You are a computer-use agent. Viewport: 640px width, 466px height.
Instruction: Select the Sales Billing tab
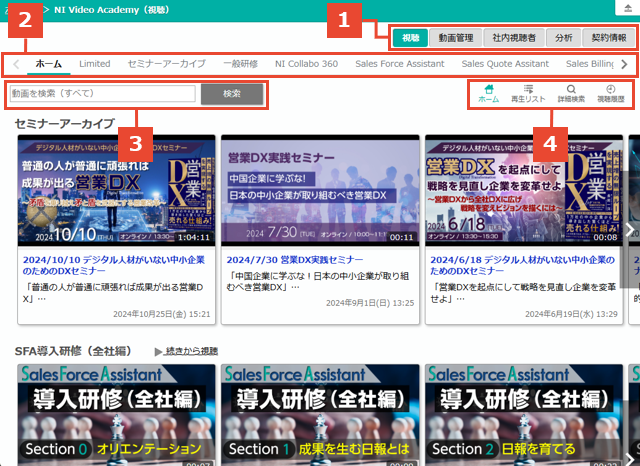[x=589, y=64]
